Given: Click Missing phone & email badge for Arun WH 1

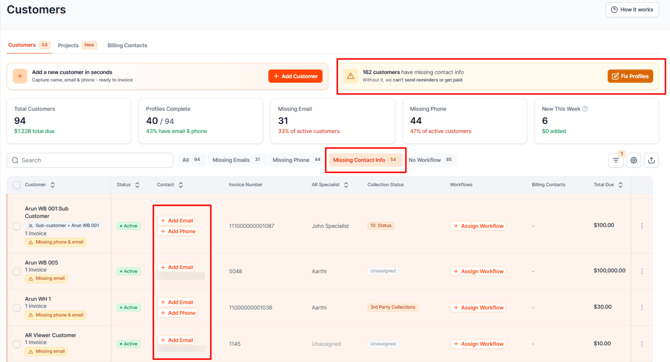Looking at the screenshot, I should click(56, 315).
